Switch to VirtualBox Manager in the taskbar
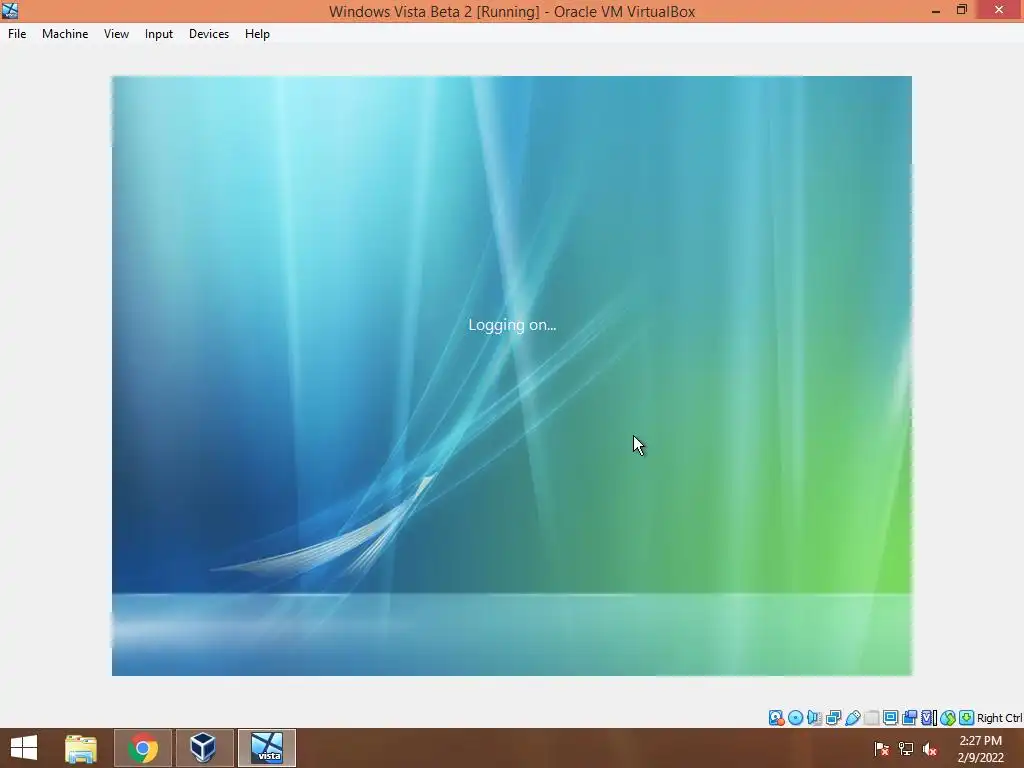This screenshot has width=1024, height=768. pyautogui.click(x=203, y=748)
